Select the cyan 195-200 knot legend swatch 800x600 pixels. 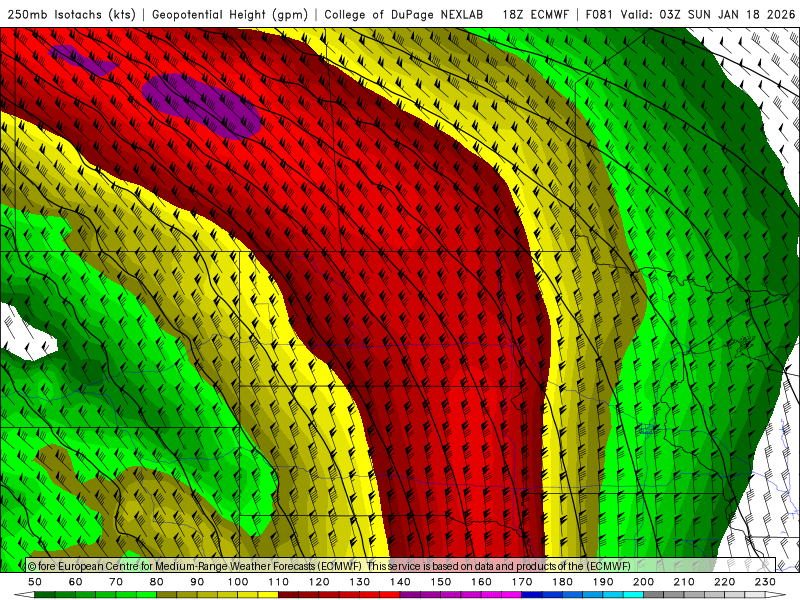[633, 595]
